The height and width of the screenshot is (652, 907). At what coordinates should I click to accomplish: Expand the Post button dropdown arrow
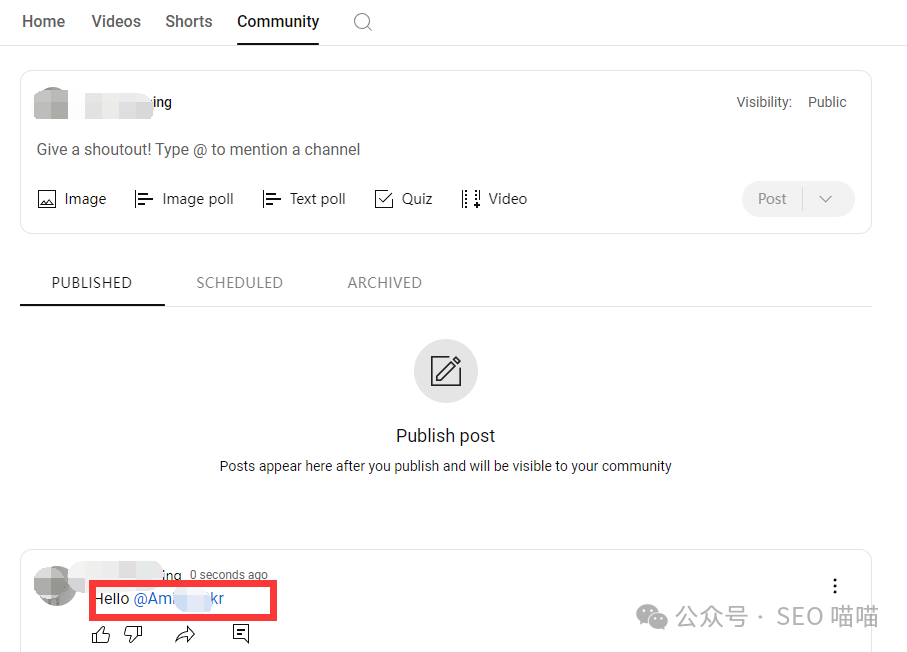click(x=826, y=199)
